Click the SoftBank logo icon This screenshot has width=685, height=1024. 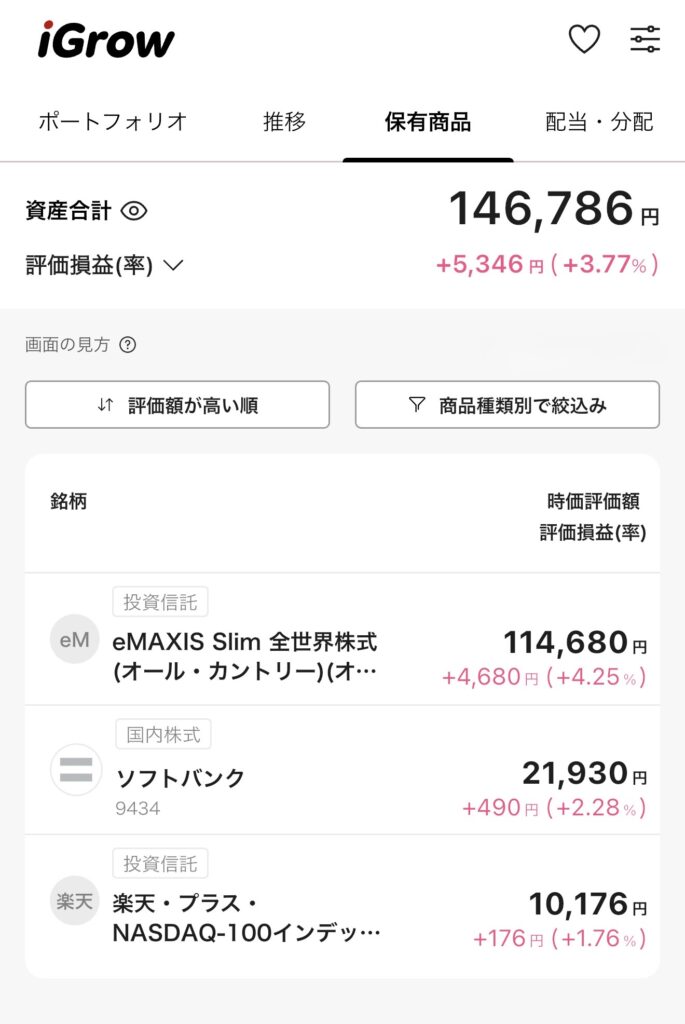tap(76, 769)
